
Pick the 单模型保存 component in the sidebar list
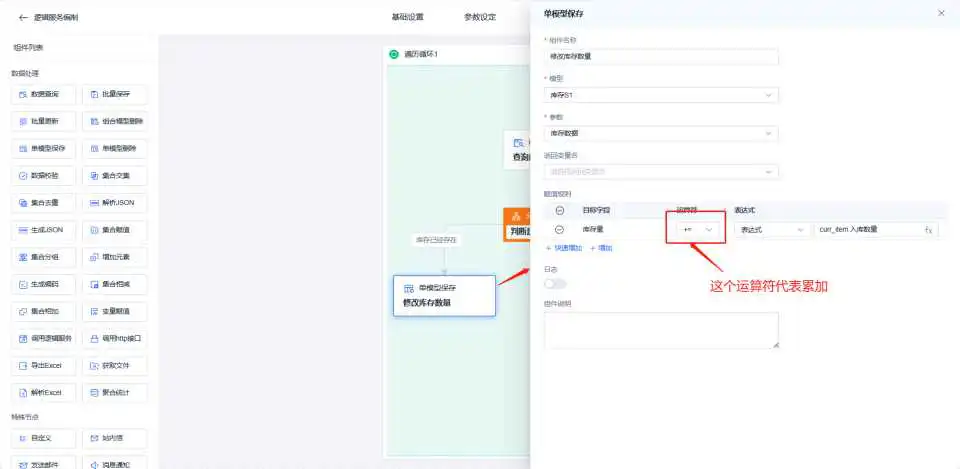43,148
